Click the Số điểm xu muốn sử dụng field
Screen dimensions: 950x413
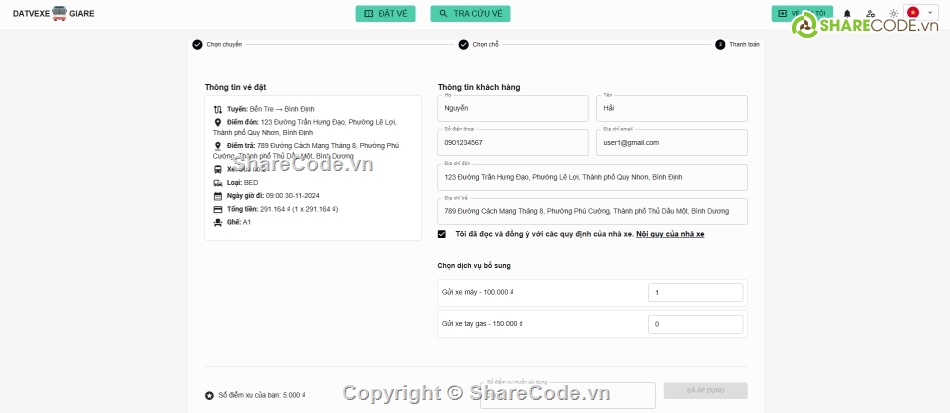568,395
